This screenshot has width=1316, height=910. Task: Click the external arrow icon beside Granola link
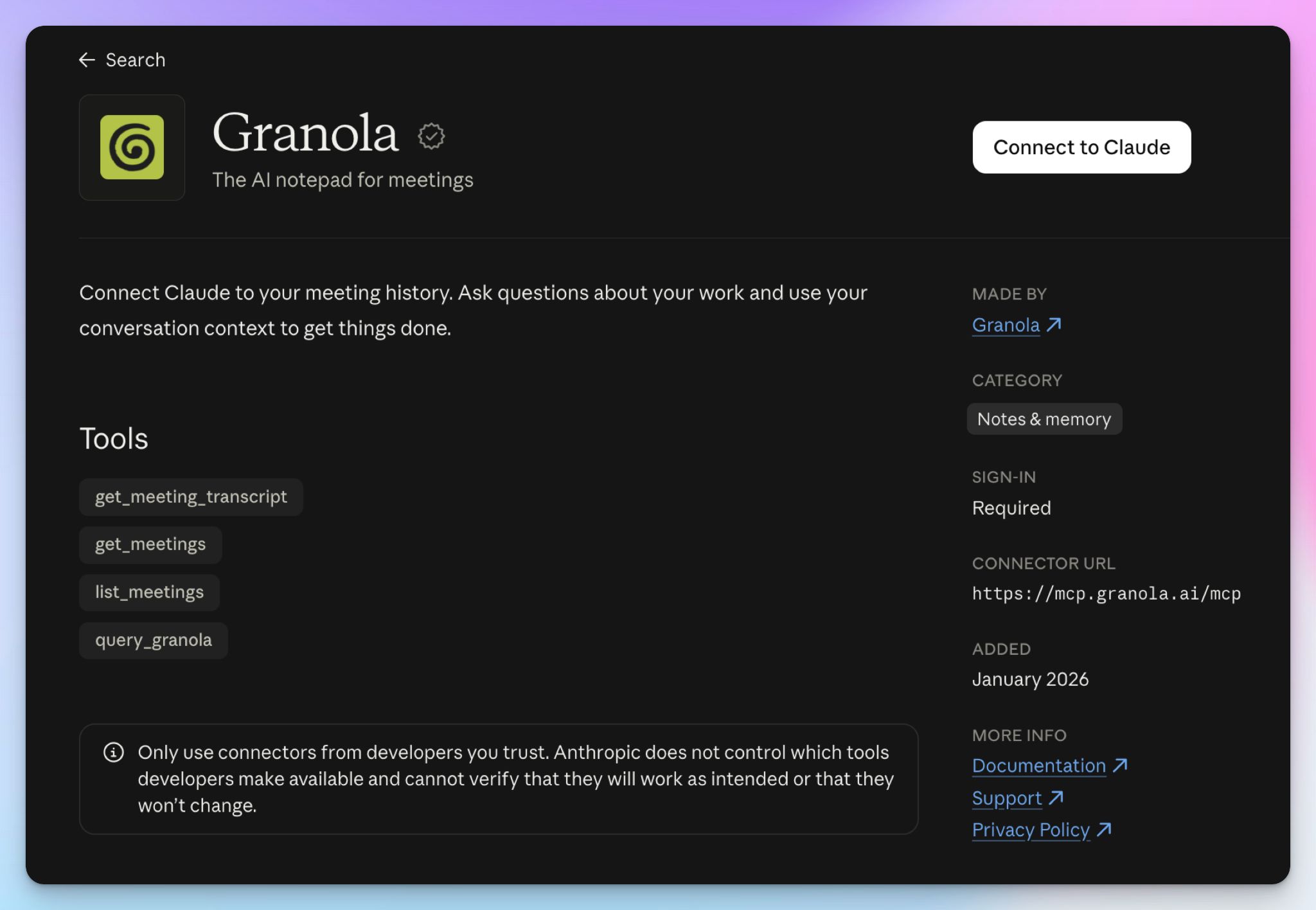(x=1054, y=325)
